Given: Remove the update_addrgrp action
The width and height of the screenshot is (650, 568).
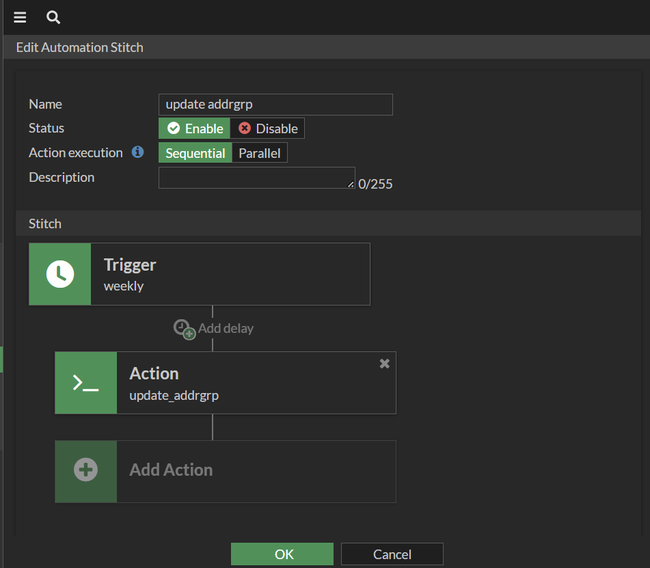Looking at the screenshot, I should click(385, 364).
